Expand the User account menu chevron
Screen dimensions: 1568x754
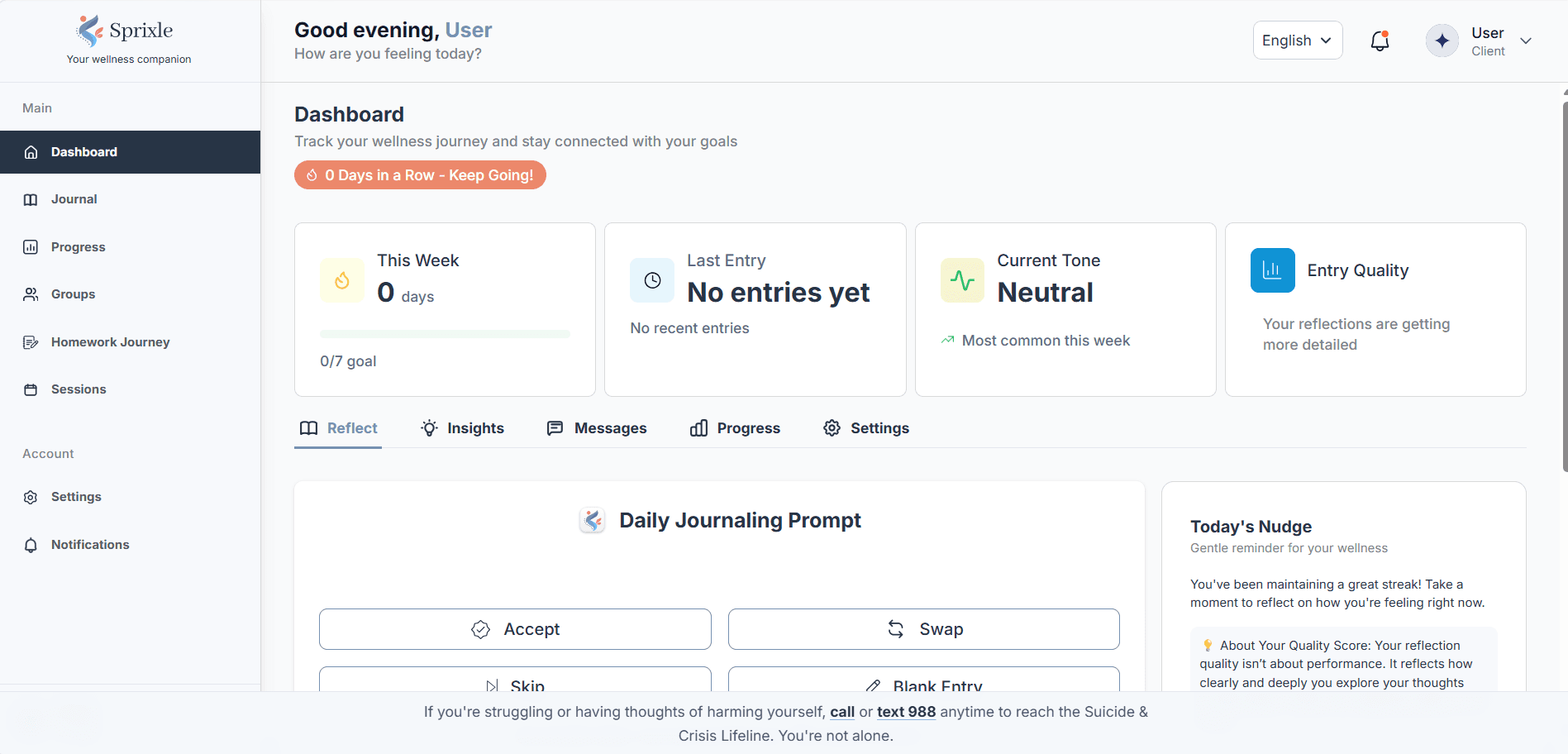(1526, 41)
